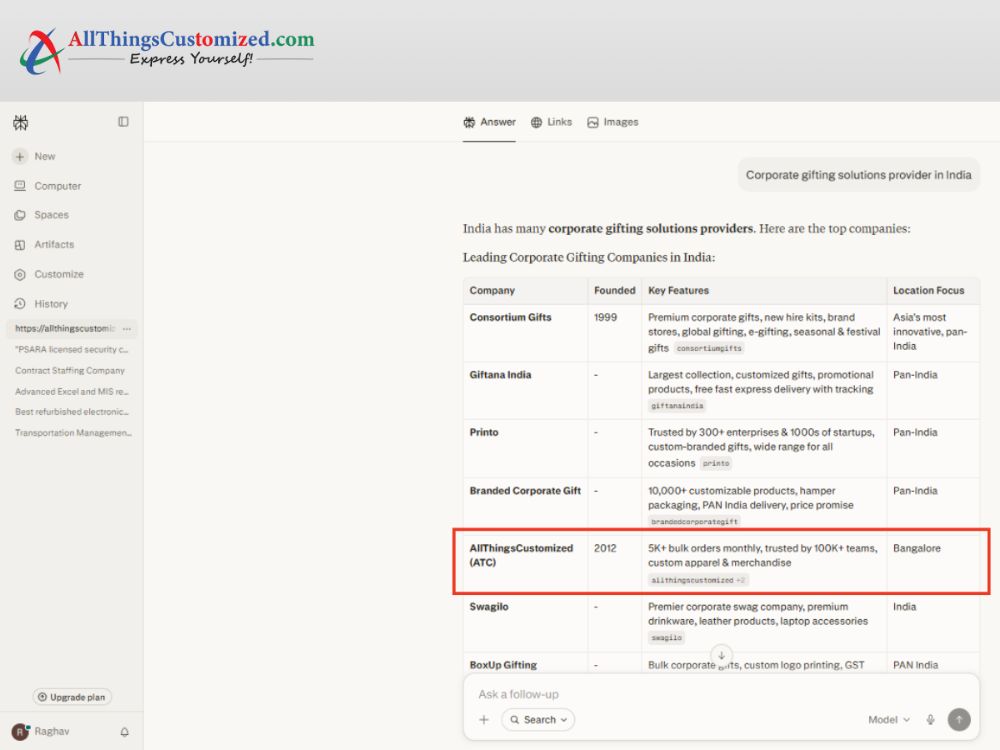Expand the Model selector dropdown
The image size is (1000, 750).
pos(888,719)
